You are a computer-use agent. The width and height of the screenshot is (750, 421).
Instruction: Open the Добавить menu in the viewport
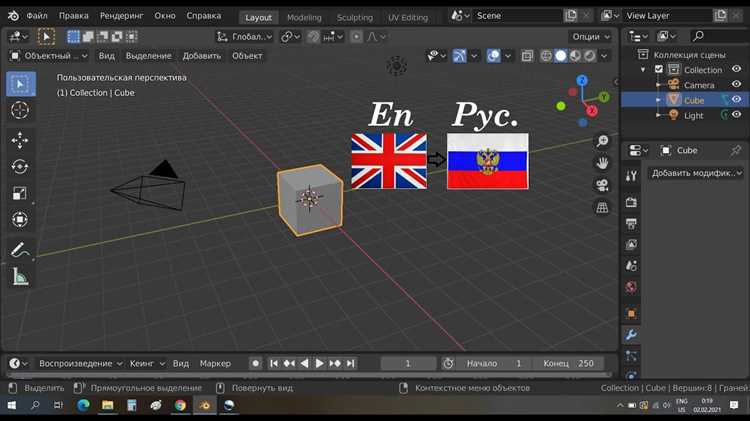(x=201, y=56)
